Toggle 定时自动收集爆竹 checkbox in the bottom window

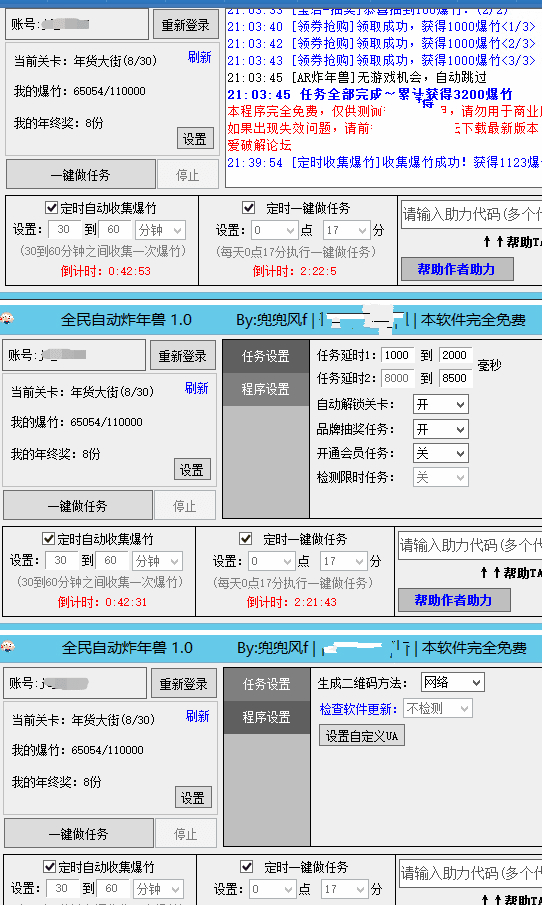coord(50,866)
